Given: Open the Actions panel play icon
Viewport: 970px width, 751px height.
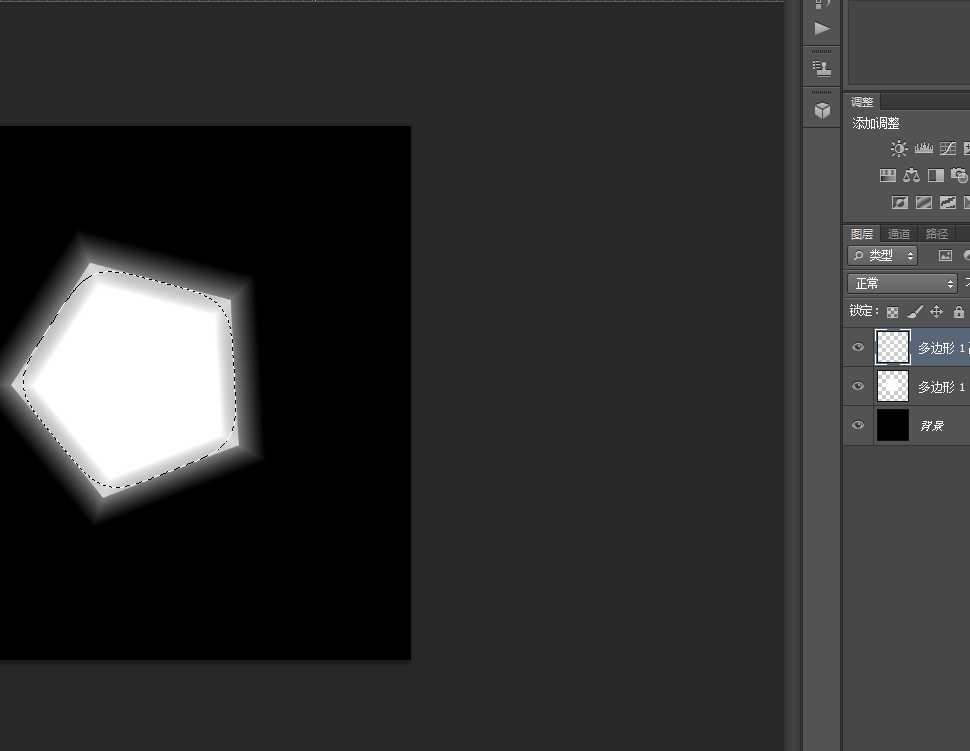Looking at the screenshot, I should tap(822, 28).
